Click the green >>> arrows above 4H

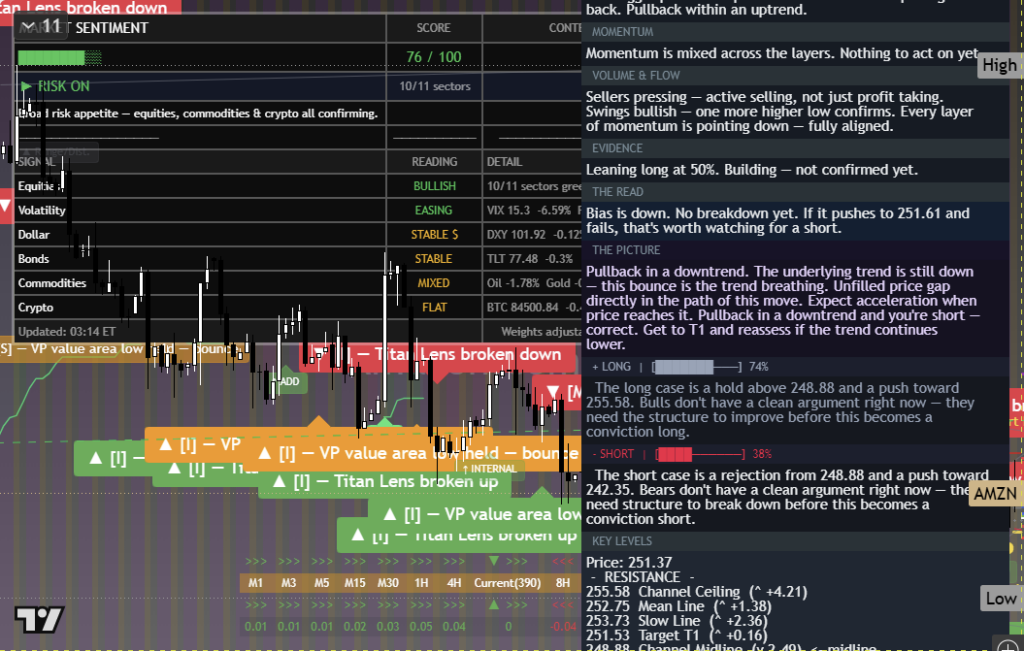tap(454, 561)
